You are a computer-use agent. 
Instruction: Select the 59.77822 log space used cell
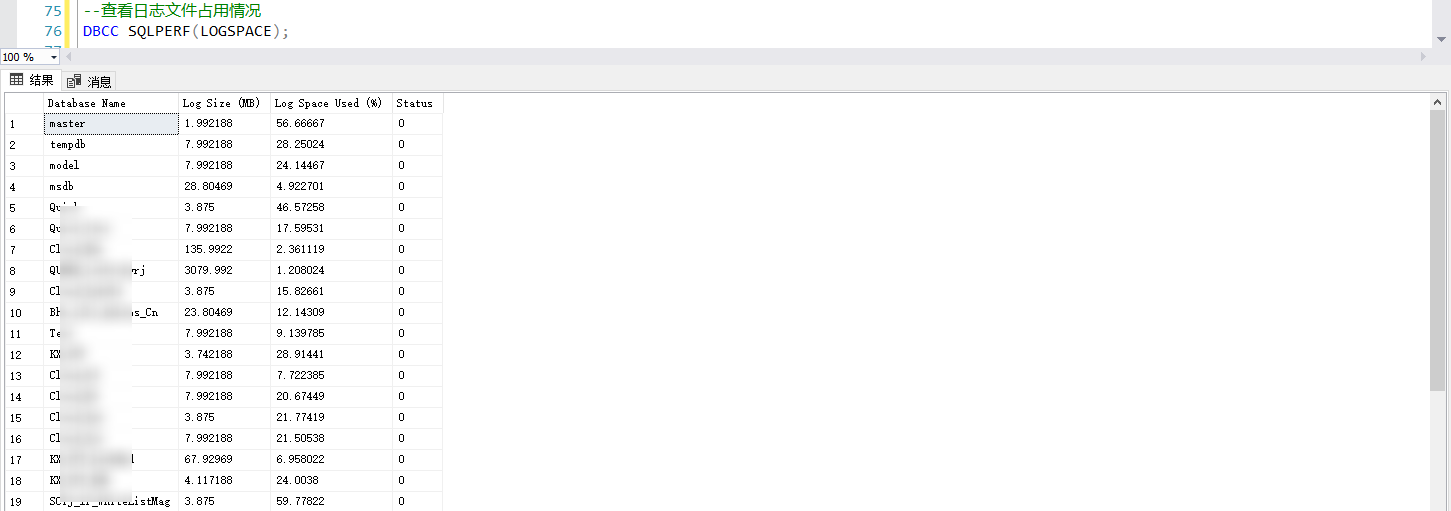pyautogui.click(x=331, y=501)
